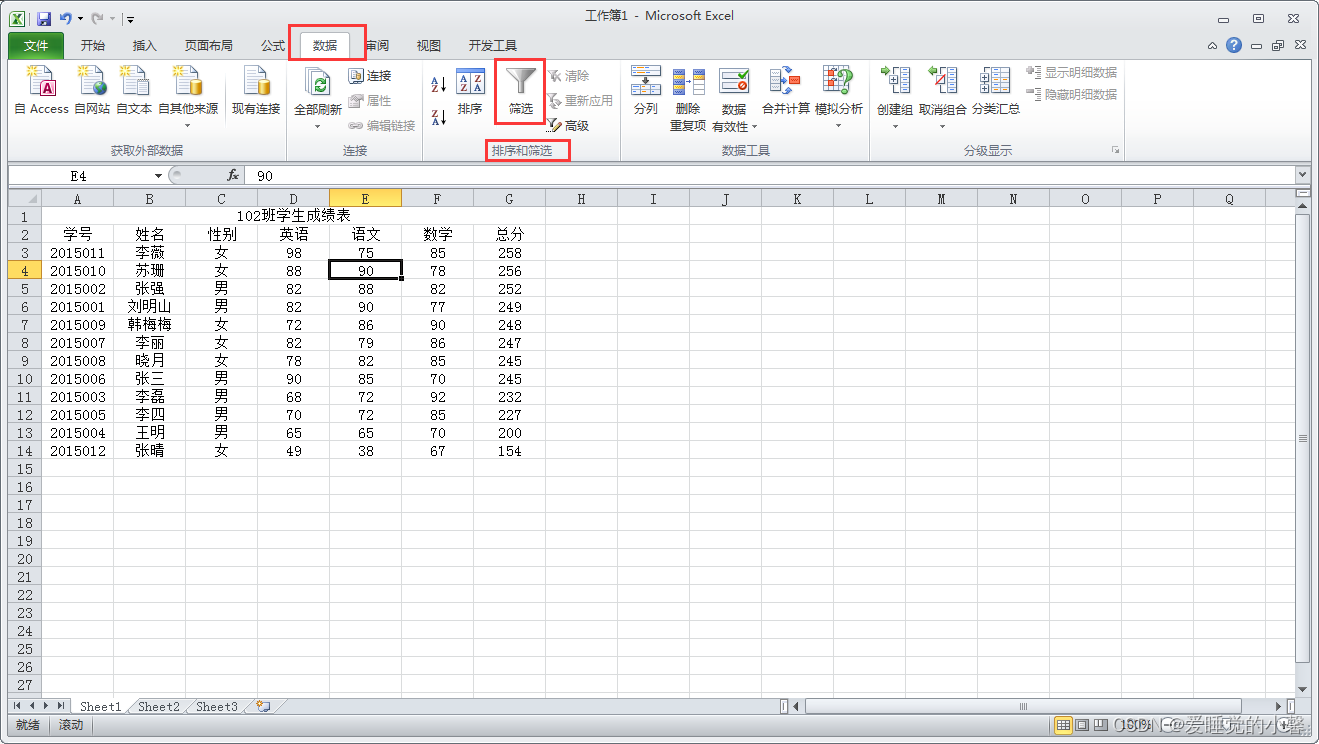Customize Quick Access Toolbar dropdown
Image resolution: width=1319 pixels, height=744 pixels.
[x=131, y=19]
